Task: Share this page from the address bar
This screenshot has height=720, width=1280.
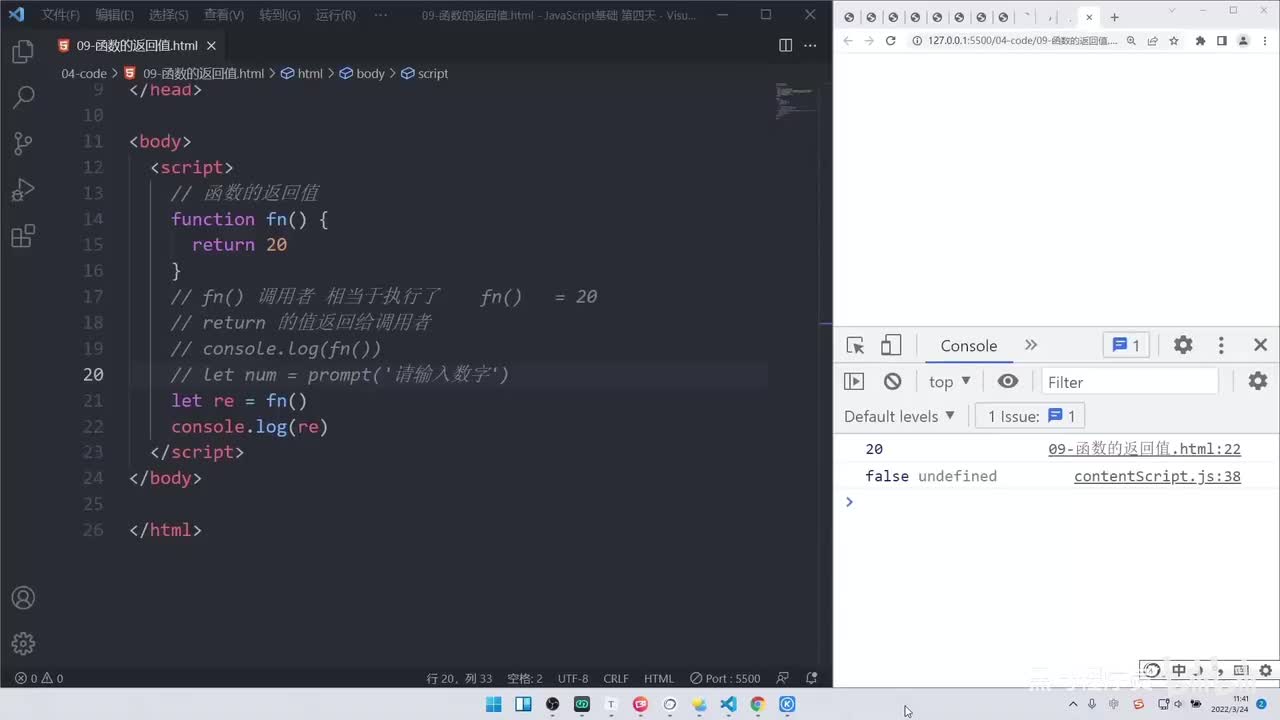Action: [1153, 41]
